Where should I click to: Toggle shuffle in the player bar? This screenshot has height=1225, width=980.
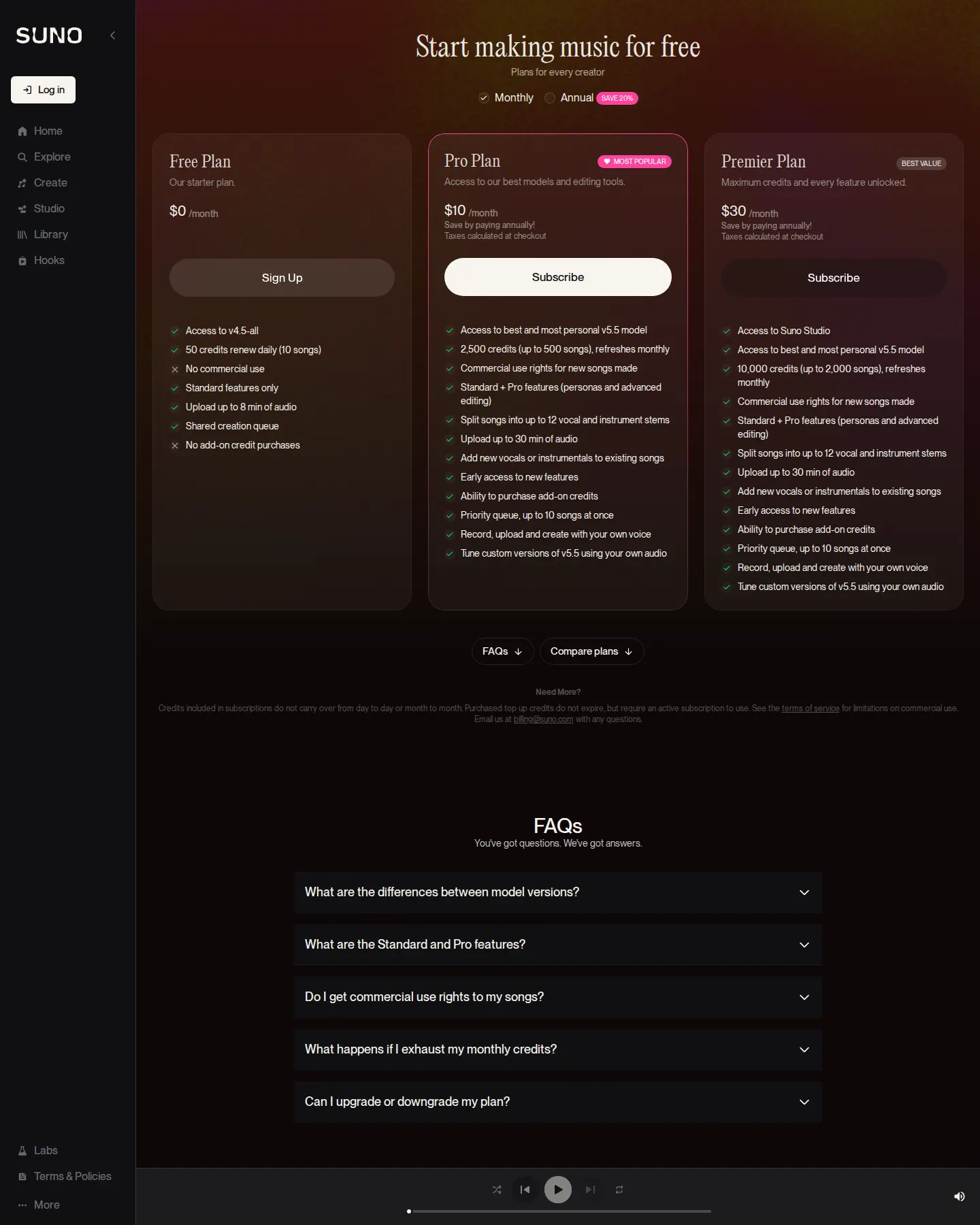click(497, 1190)
